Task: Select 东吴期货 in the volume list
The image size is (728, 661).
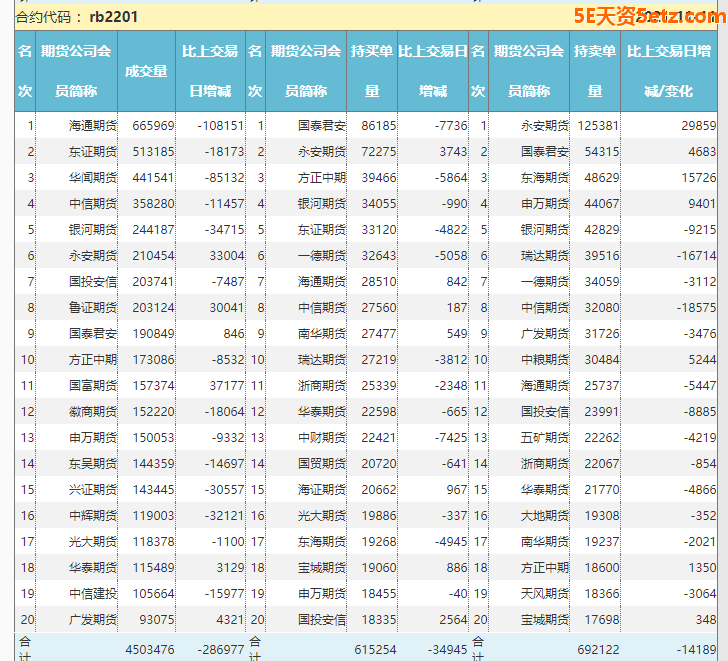Action: (x=93, y=463)
